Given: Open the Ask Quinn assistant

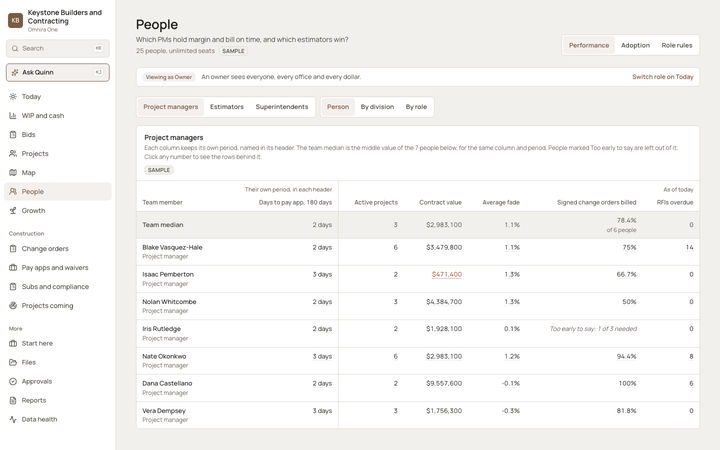Looking at the screenshot, I should click(x=58, y=72).
